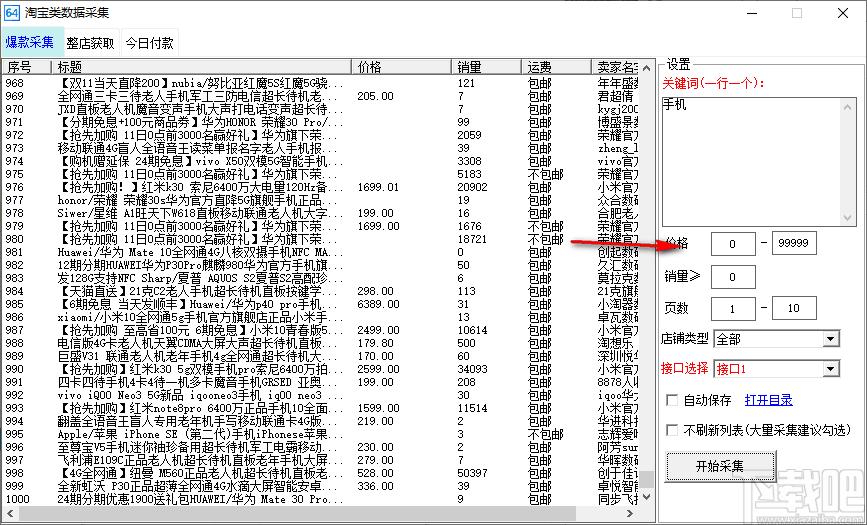The width and height of the screenshot is (867, 525).
Task: Start collection with the 开始采集 button
Action: pyautogui.click(x=719, y=466)
